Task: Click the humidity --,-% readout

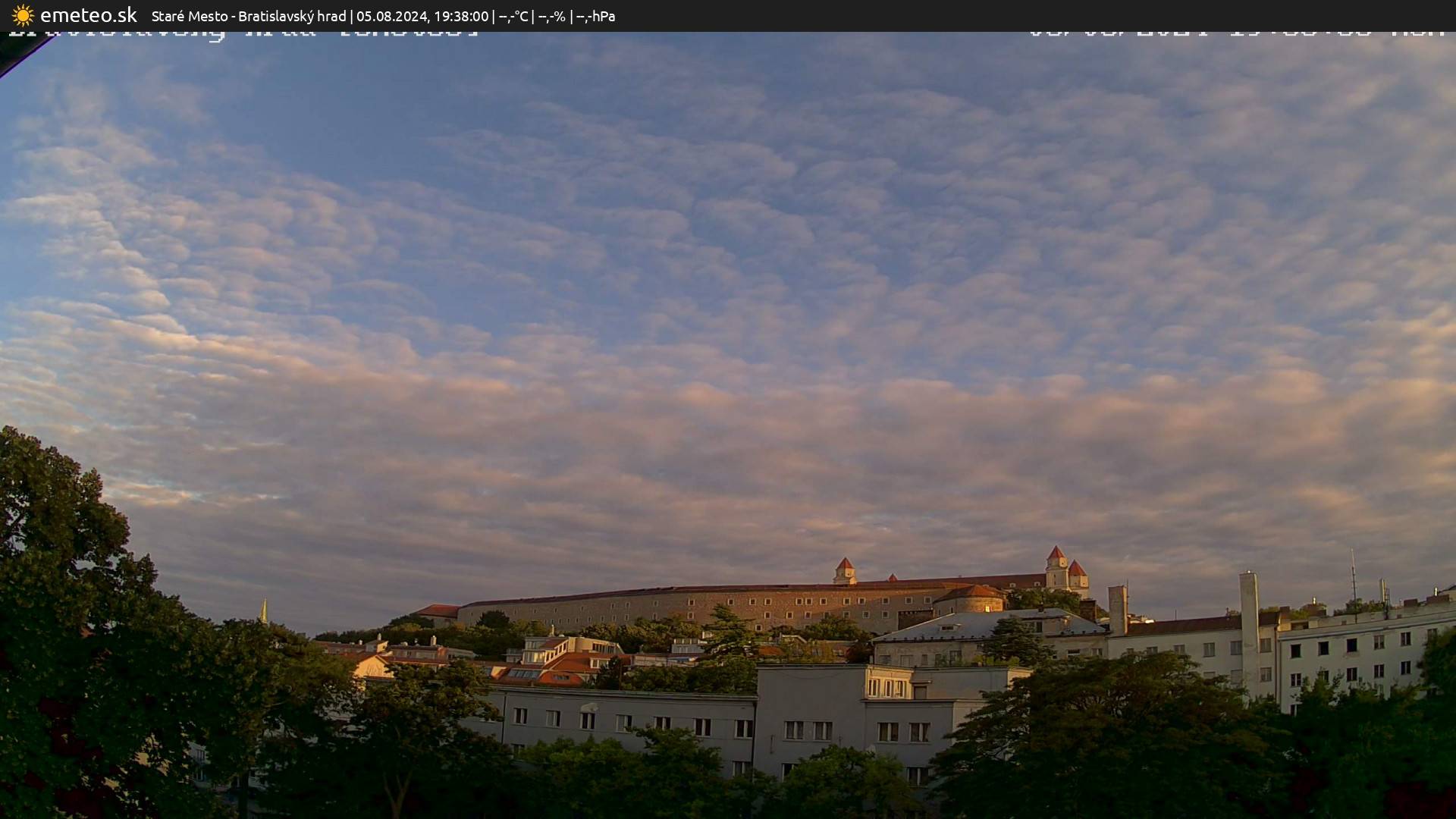Action: point(551,16)
